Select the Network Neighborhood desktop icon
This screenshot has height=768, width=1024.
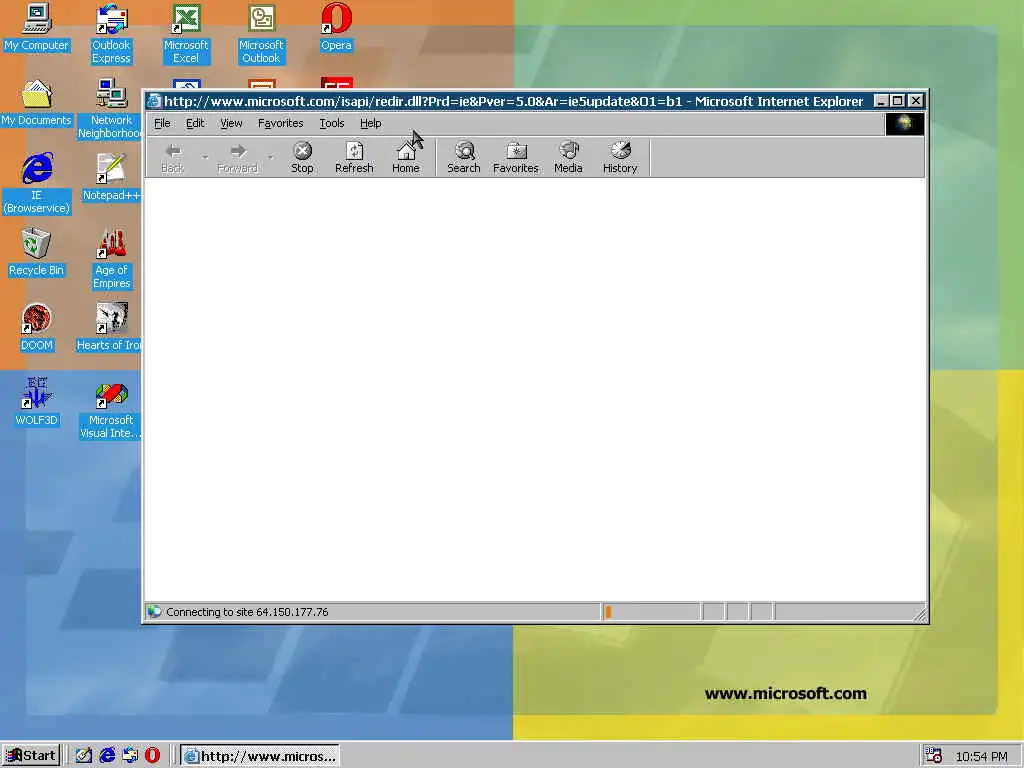(x=110, y=109)
